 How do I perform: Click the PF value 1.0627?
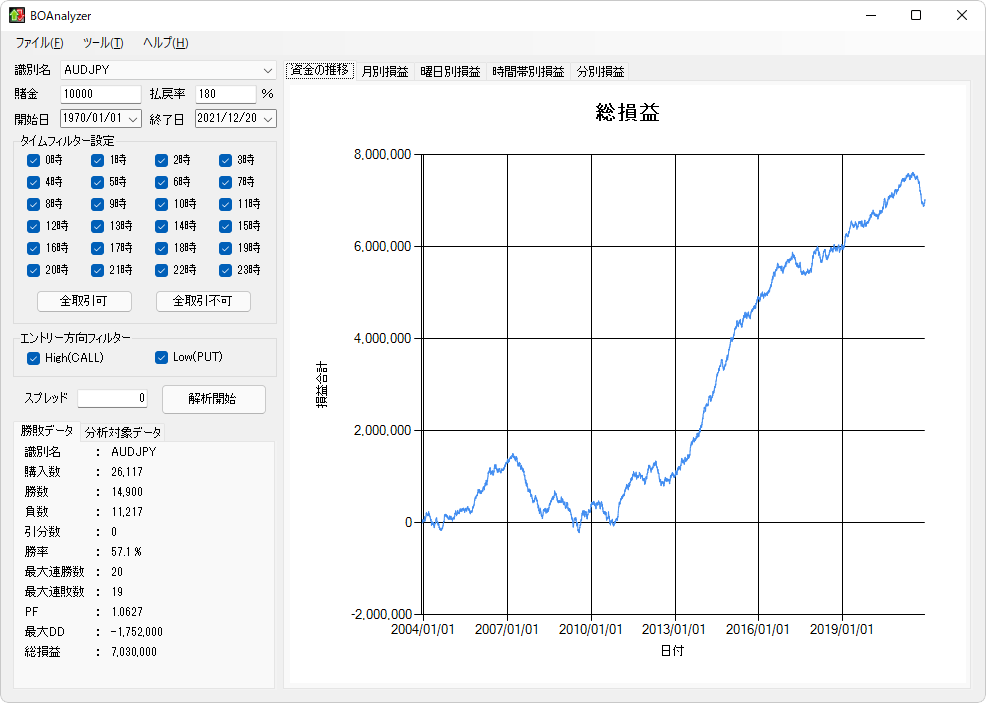point(127,612)
